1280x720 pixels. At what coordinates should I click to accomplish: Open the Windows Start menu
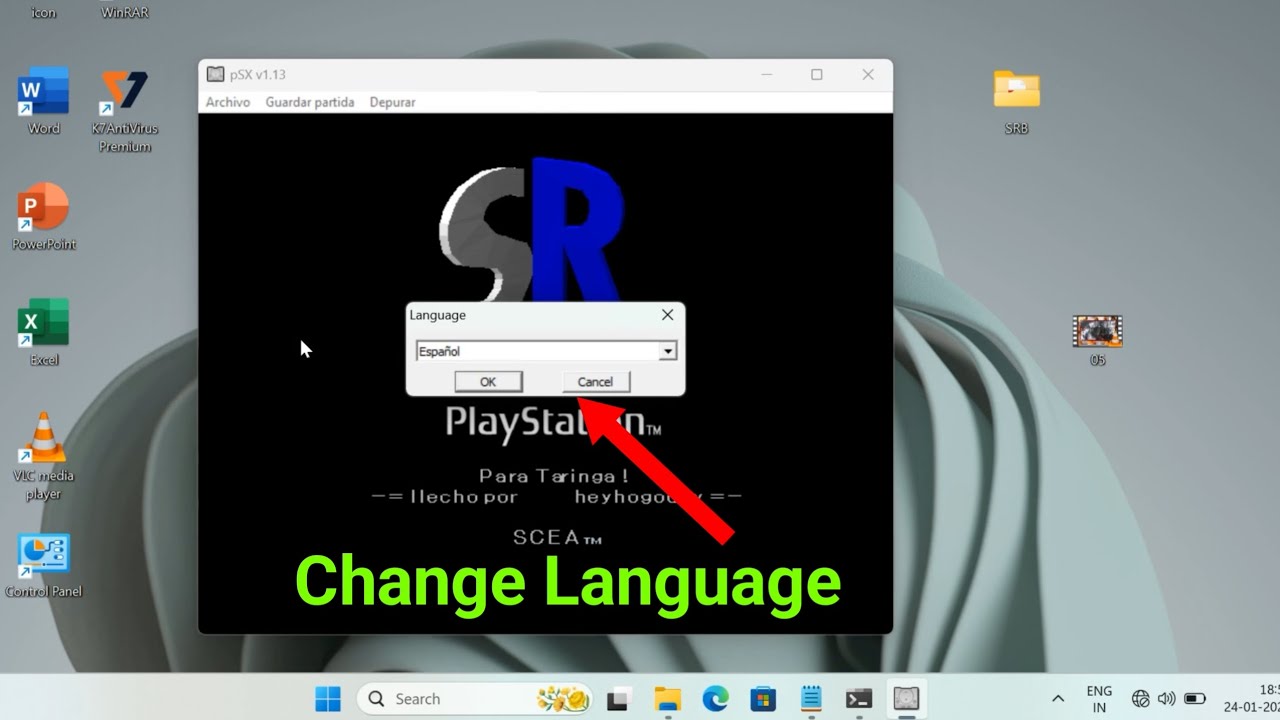(327, 698)
